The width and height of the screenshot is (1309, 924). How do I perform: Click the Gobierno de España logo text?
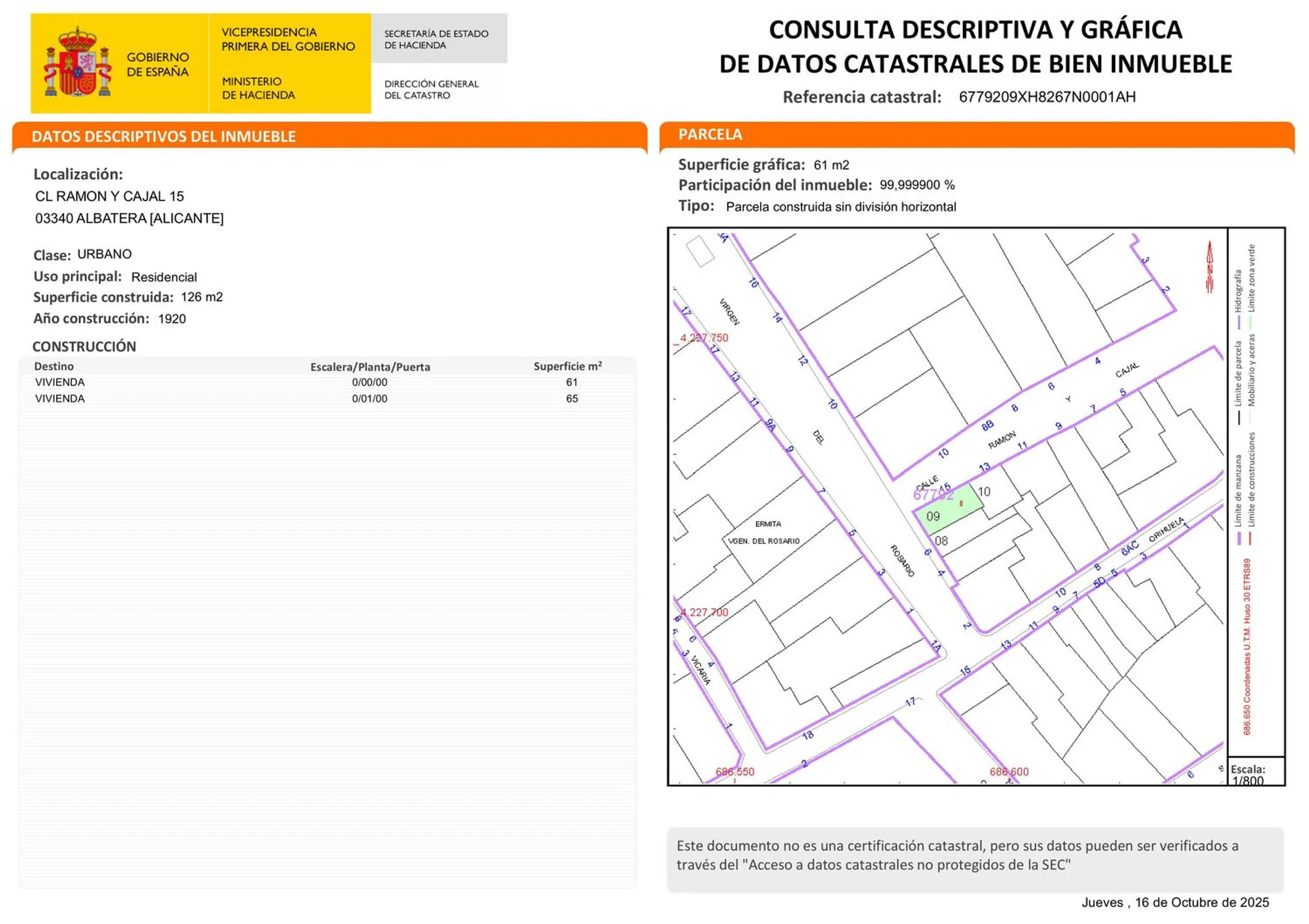(x=158, y=65)
